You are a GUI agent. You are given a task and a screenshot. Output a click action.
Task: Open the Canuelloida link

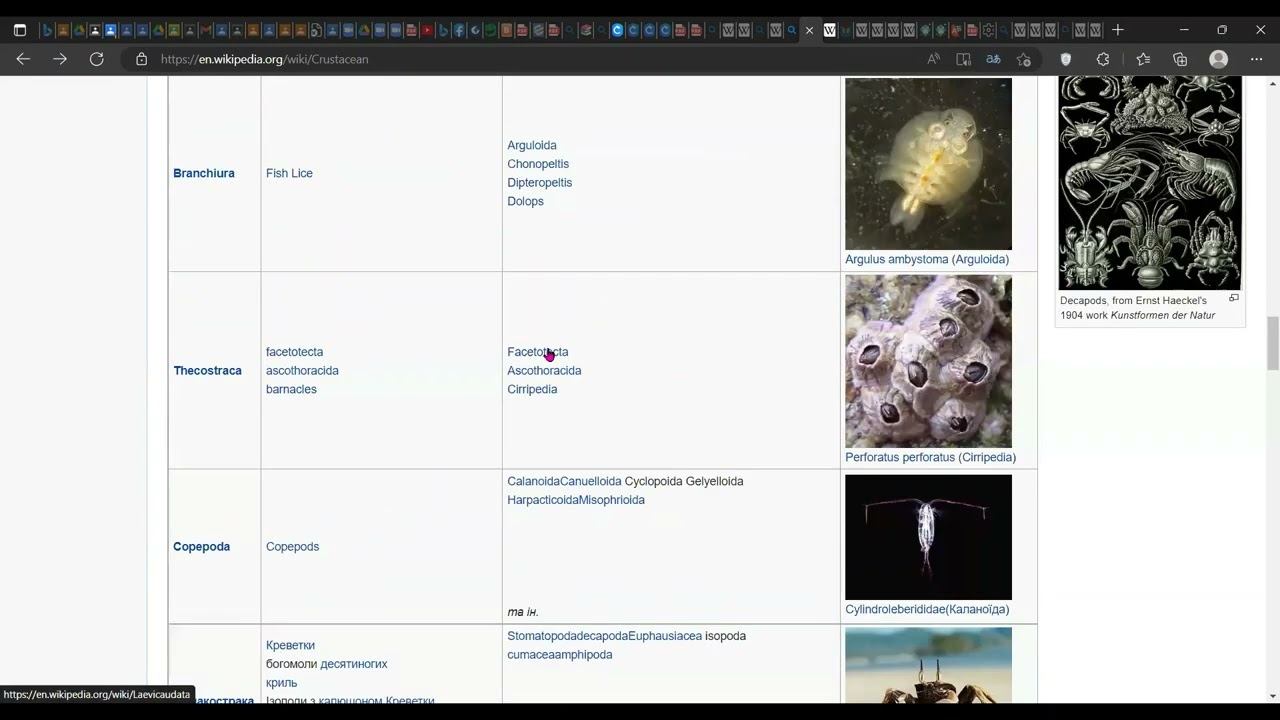point(591,481)
